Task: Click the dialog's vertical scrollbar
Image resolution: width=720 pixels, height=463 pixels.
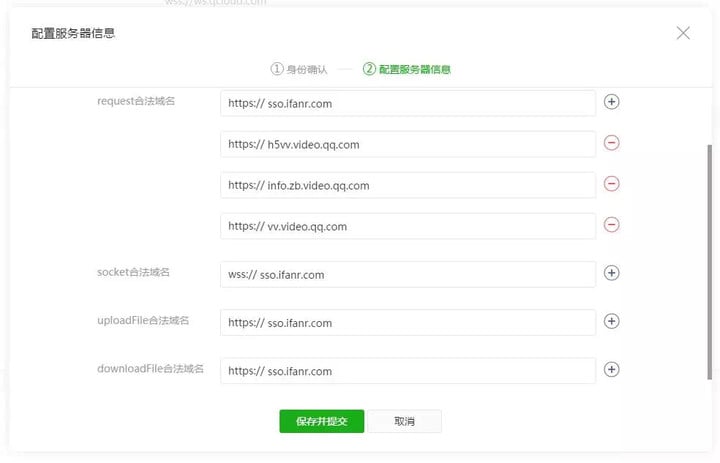Action: coord(709,262)
